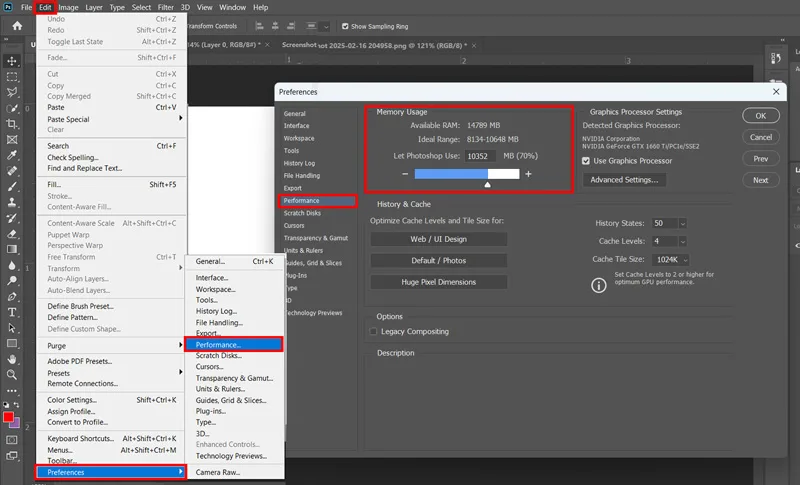
Task: Click the memory usage slider bar
Action: [x=467, y=174]
